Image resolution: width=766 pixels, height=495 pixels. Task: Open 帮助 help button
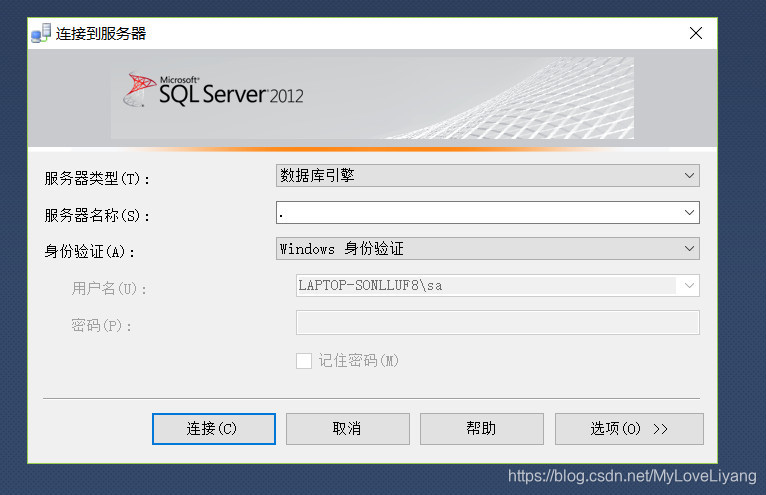point(482,429)
